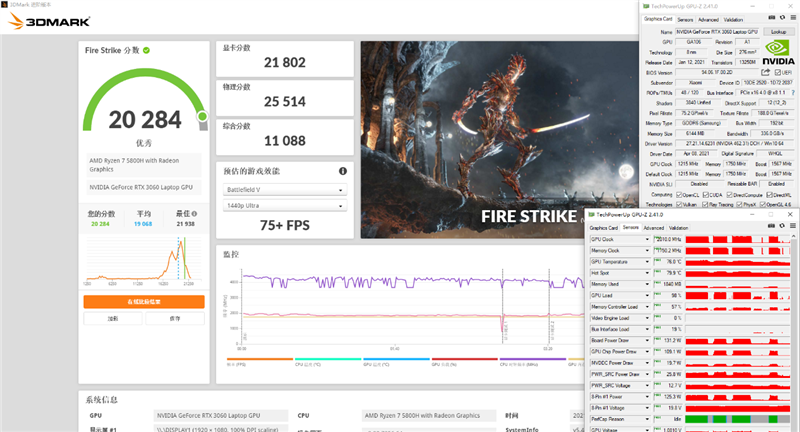Viewport: 800px width, 432px height.
Task: Expand Memory Clock sensor dropdown
Action: (x=647, y=250)
